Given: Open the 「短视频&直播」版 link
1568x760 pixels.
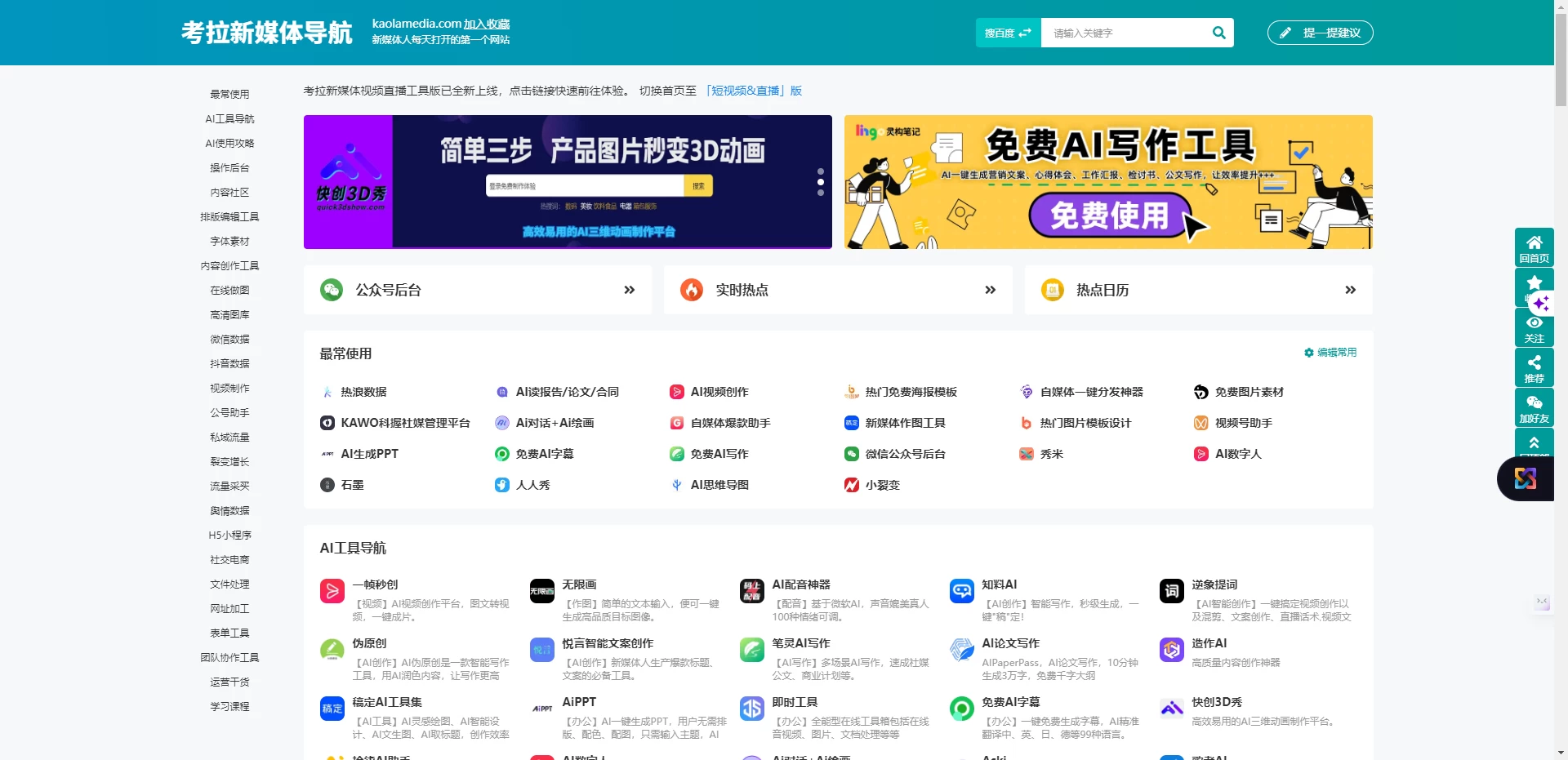Looking at the screenshot, I should click(752, 91).
